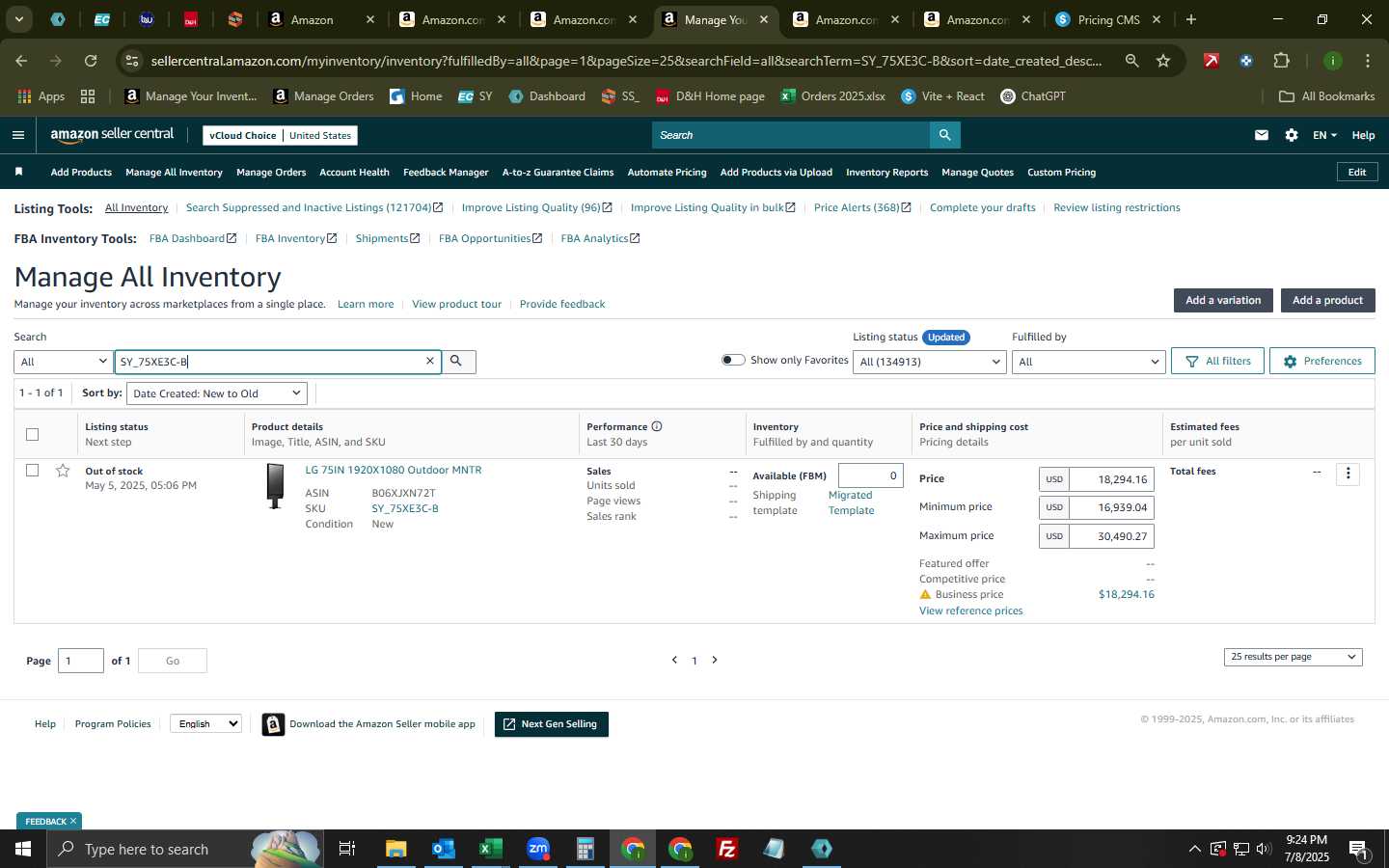Open Search Suppressed and Inactive Listings link
Screen dimensions: 1389x868
[x=313, y=207]
